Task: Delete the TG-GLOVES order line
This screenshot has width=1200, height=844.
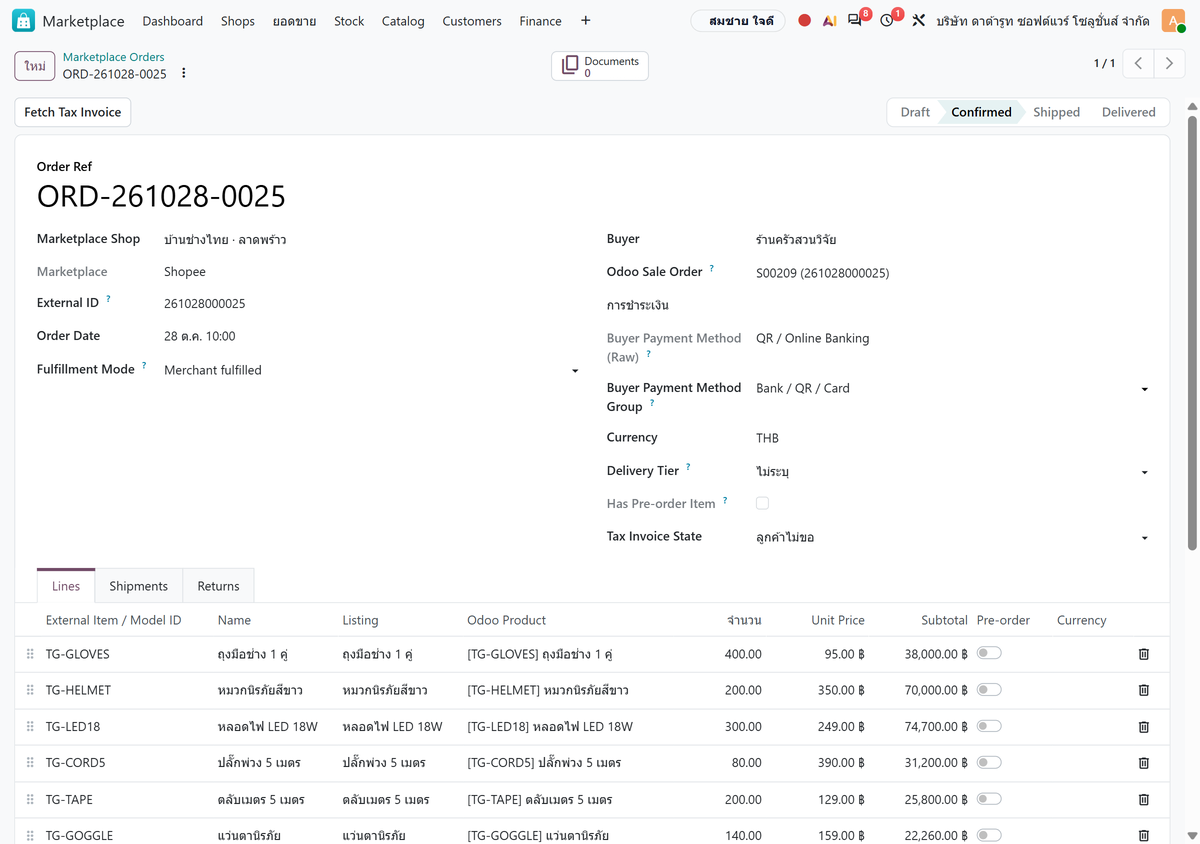Action: [x=1144, y=654]
